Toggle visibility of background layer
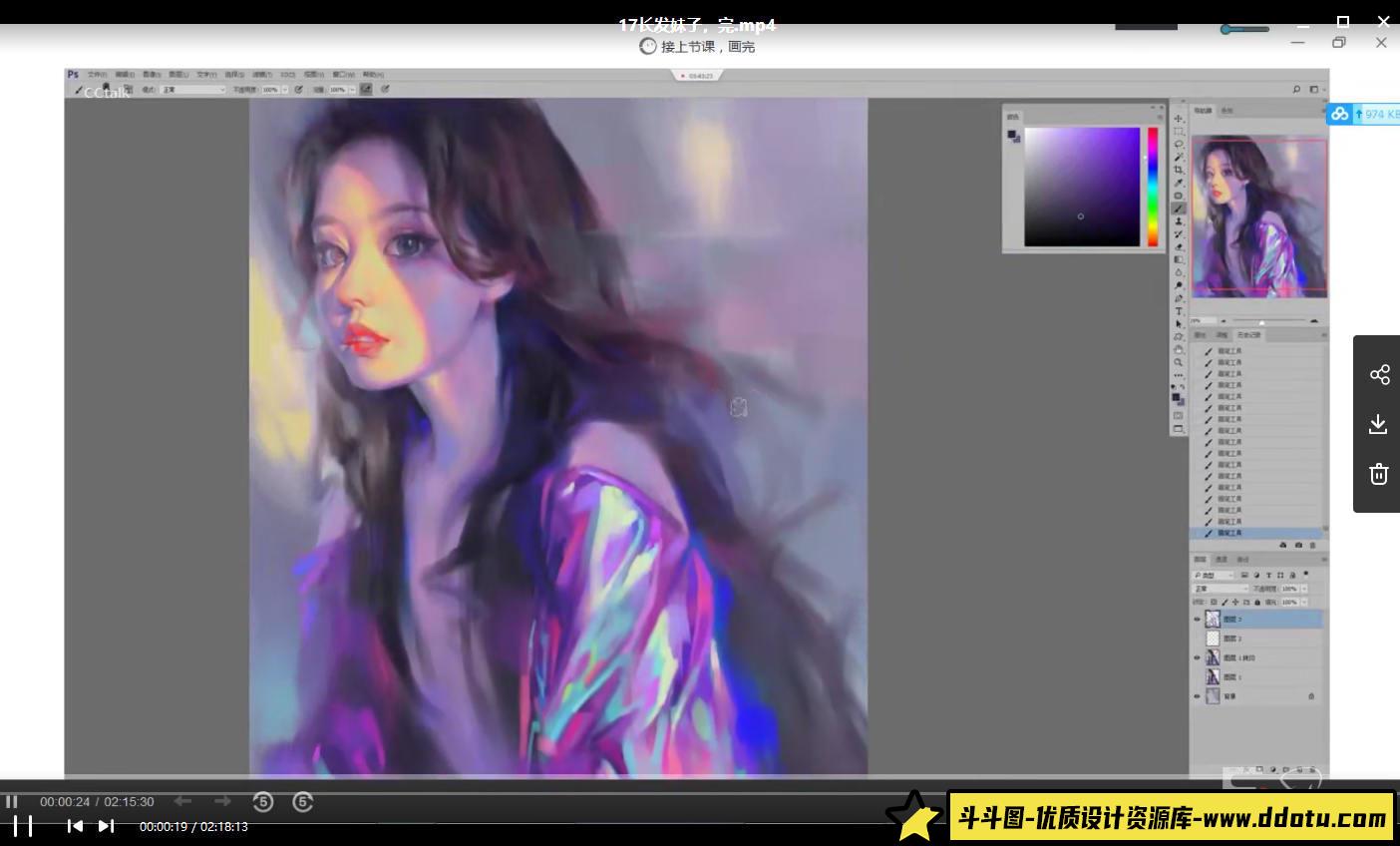 click(1197, 696)
